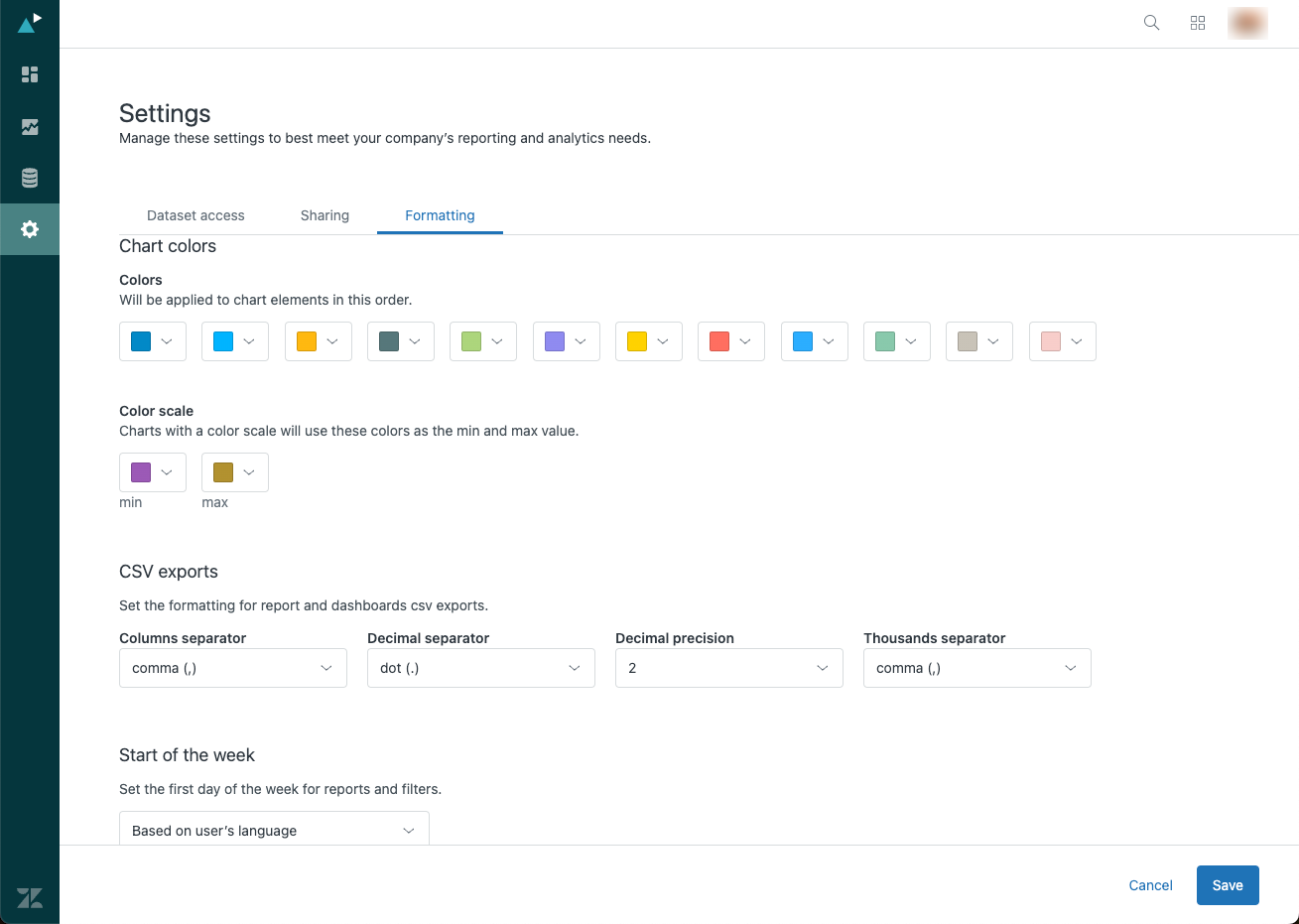Click the Zendesk logo at sidebar bottom
This screenshot has width=1299, height=924.
(30, 898)
